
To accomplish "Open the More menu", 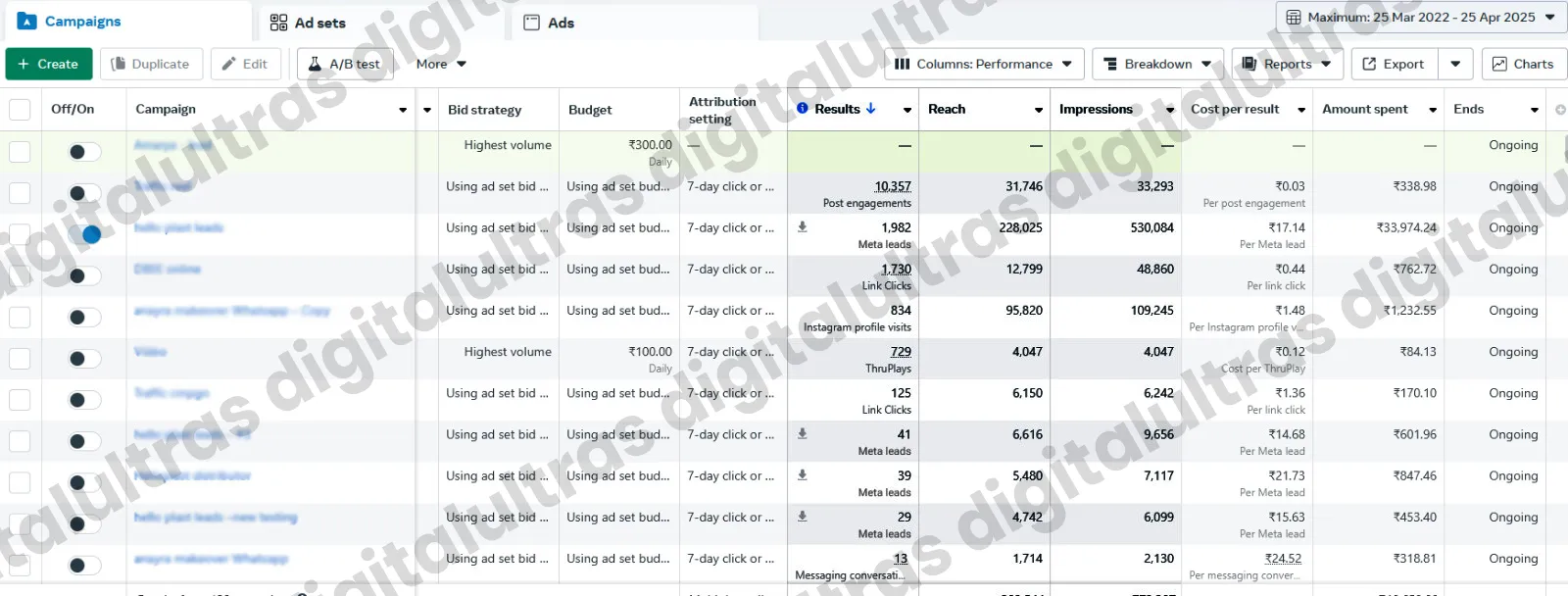I will pyautogui.click(x=441, y=64).
